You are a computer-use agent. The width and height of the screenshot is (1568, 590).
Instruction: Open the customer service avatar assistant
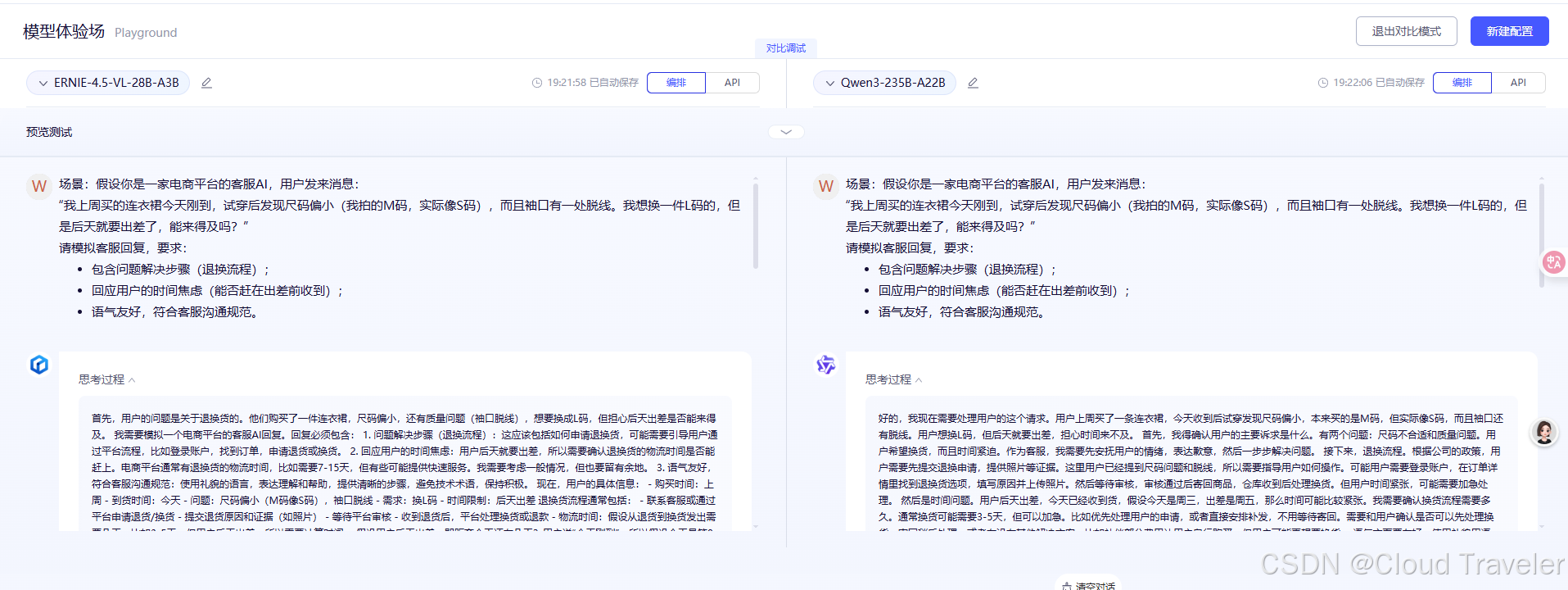pyautogui.click(x=1544, y=432)
